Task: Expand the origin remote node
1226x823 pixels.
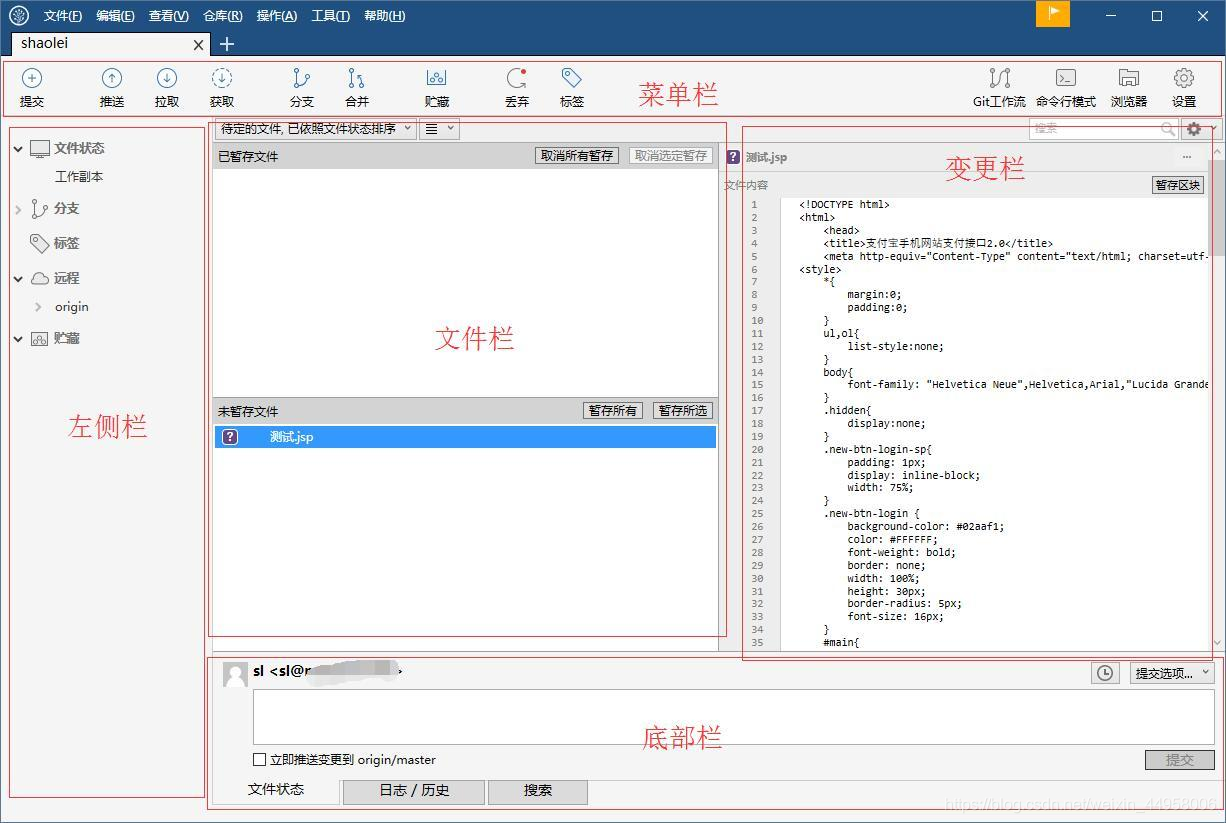Action: (38, 307)
